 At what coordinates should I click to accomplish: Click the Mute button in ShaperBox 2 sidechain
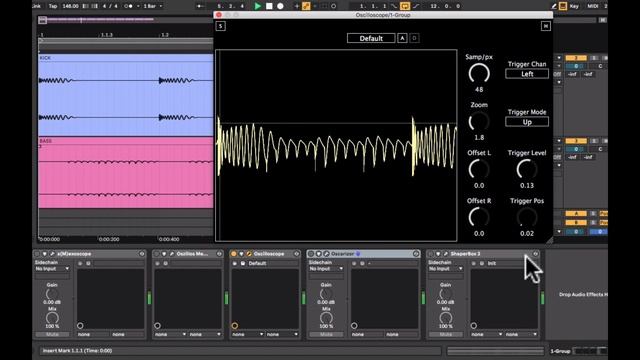pyautogui.click(x=446, y=334)
